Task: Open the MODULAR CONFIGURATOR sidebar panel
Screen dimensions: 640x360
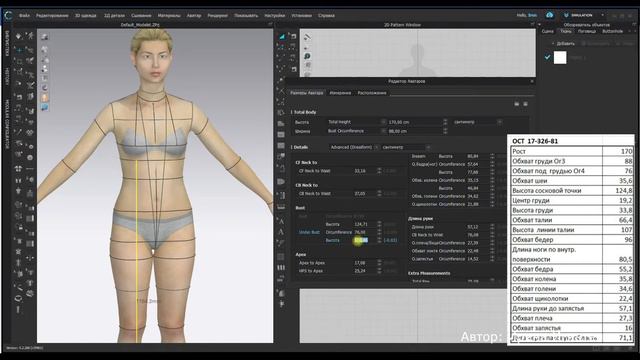Action: 7,124
